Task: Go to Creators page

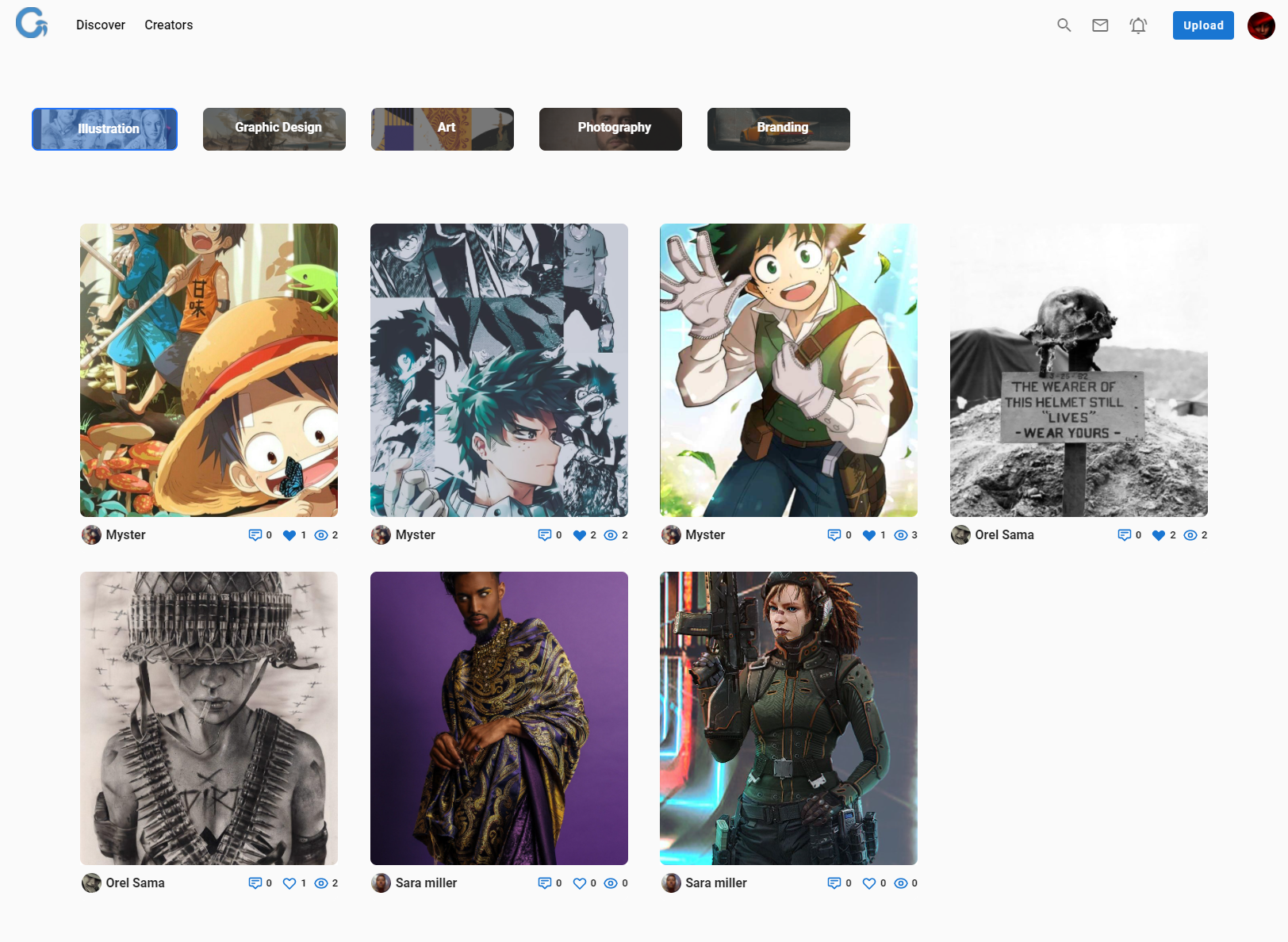Action: (169, 25)
